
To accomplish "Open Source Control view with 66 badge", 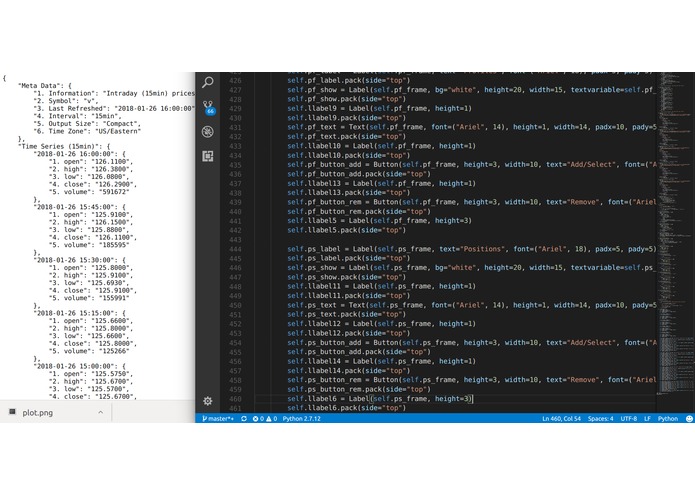I will pos(208,108).
